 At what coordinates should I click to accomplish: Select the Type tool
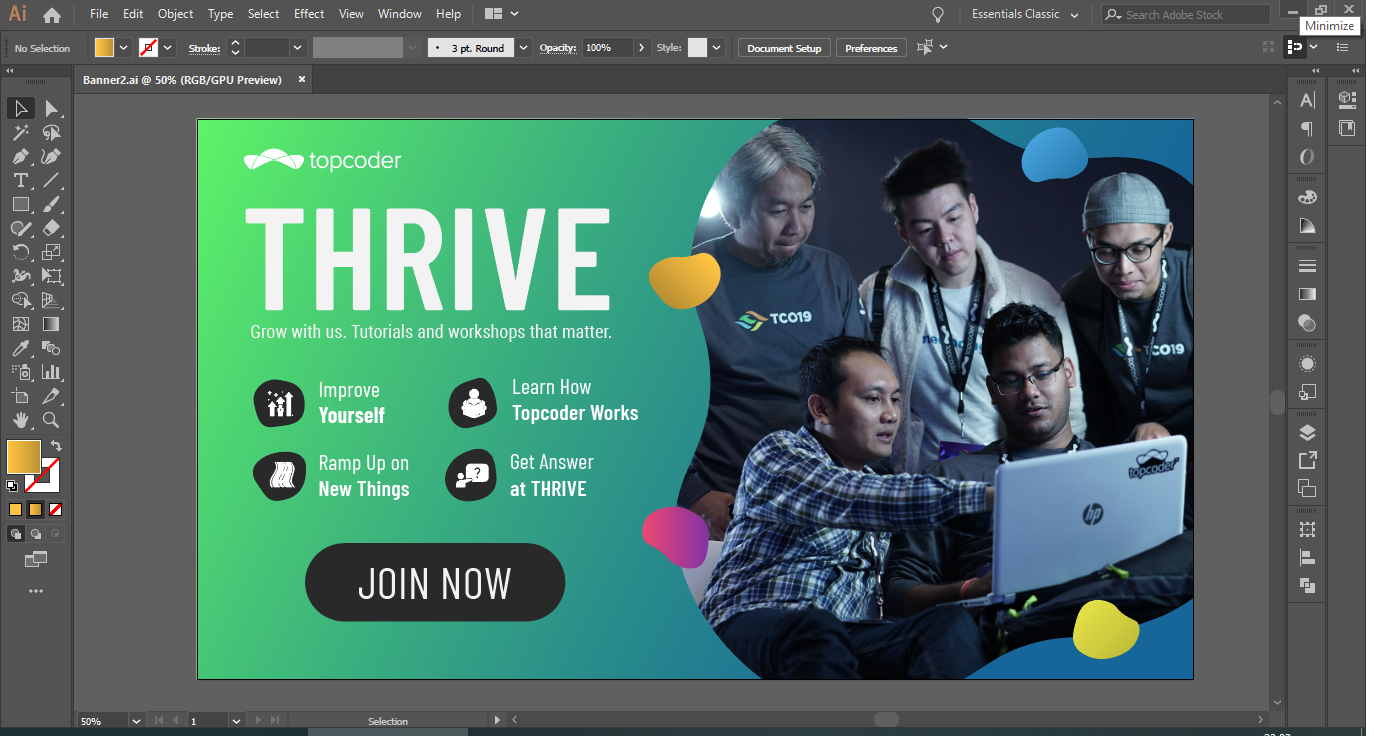coord(21,180)
